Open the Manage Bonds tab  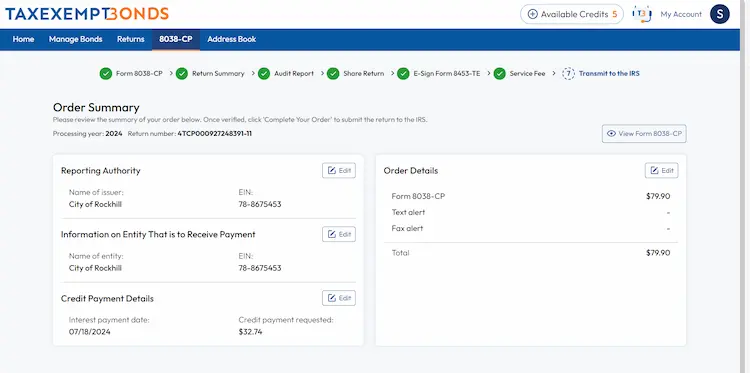coord(76,39)
